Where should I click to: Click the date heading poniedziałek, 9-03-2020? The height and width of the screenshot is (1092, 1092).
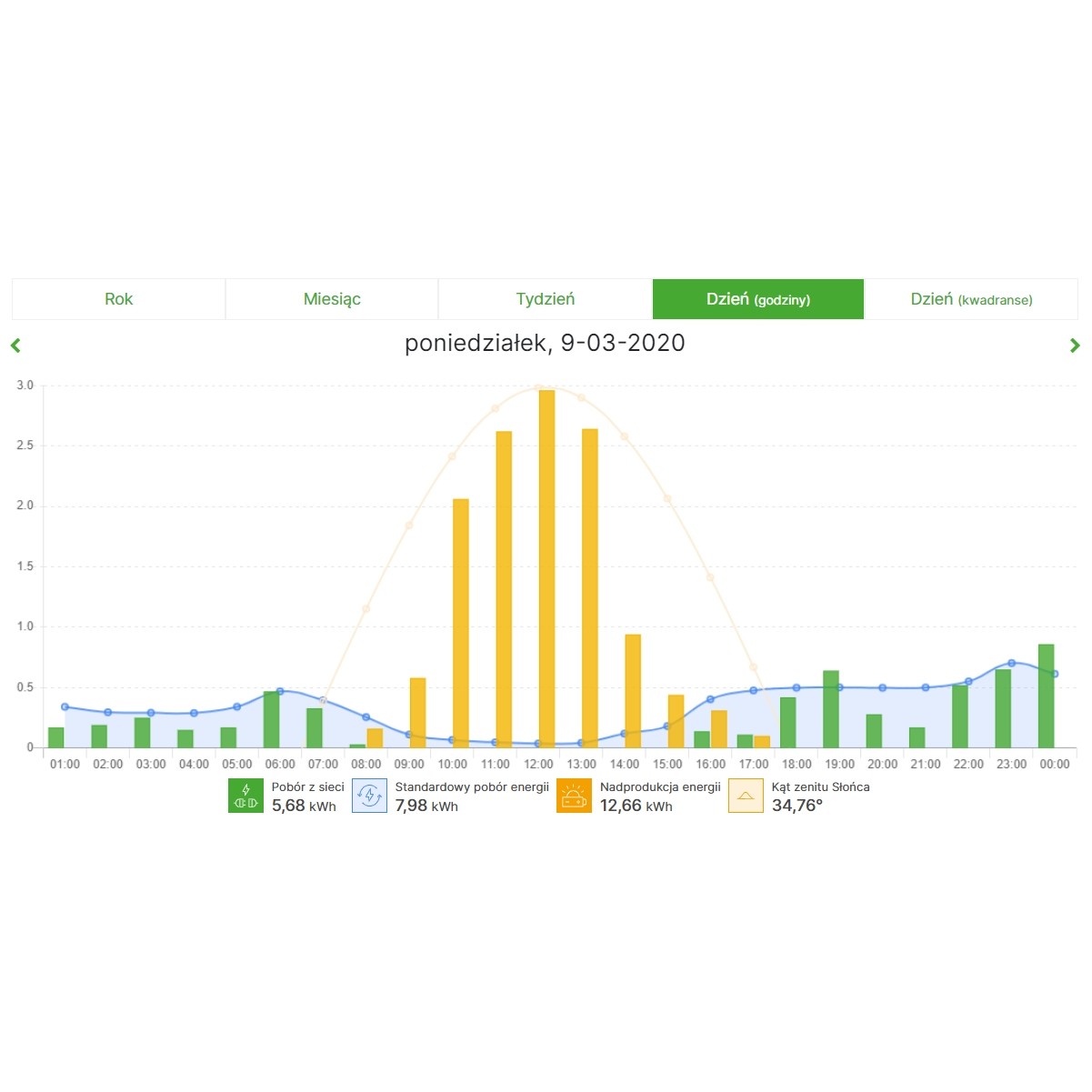(x=545, y=343)
